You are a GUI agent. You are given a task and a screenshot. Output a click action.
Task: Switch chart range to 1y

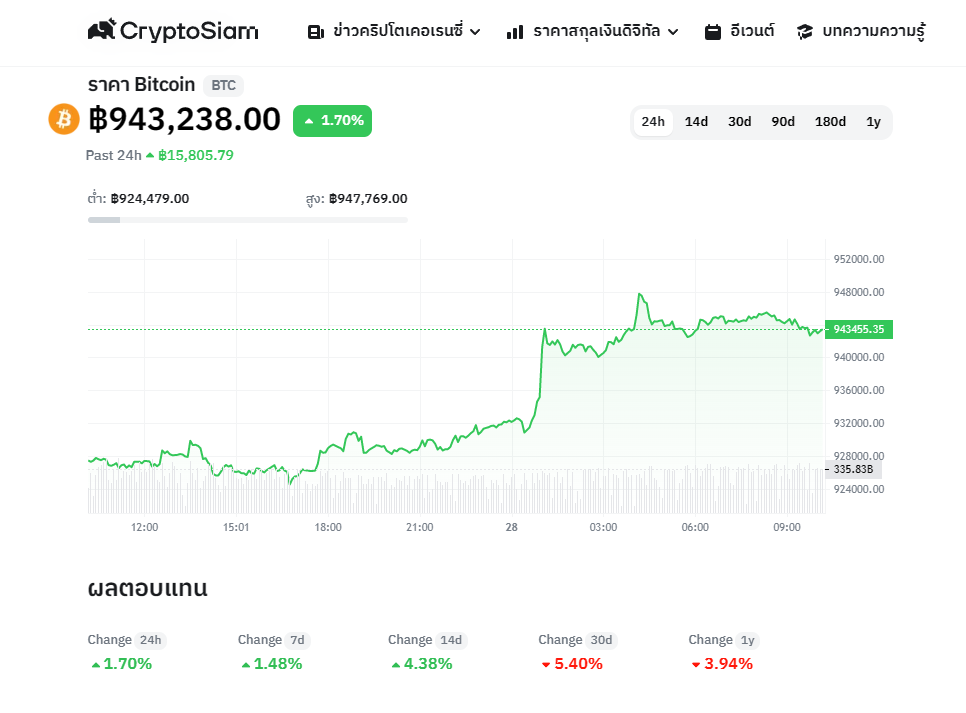pyautogui.click(x=874, y=122)
